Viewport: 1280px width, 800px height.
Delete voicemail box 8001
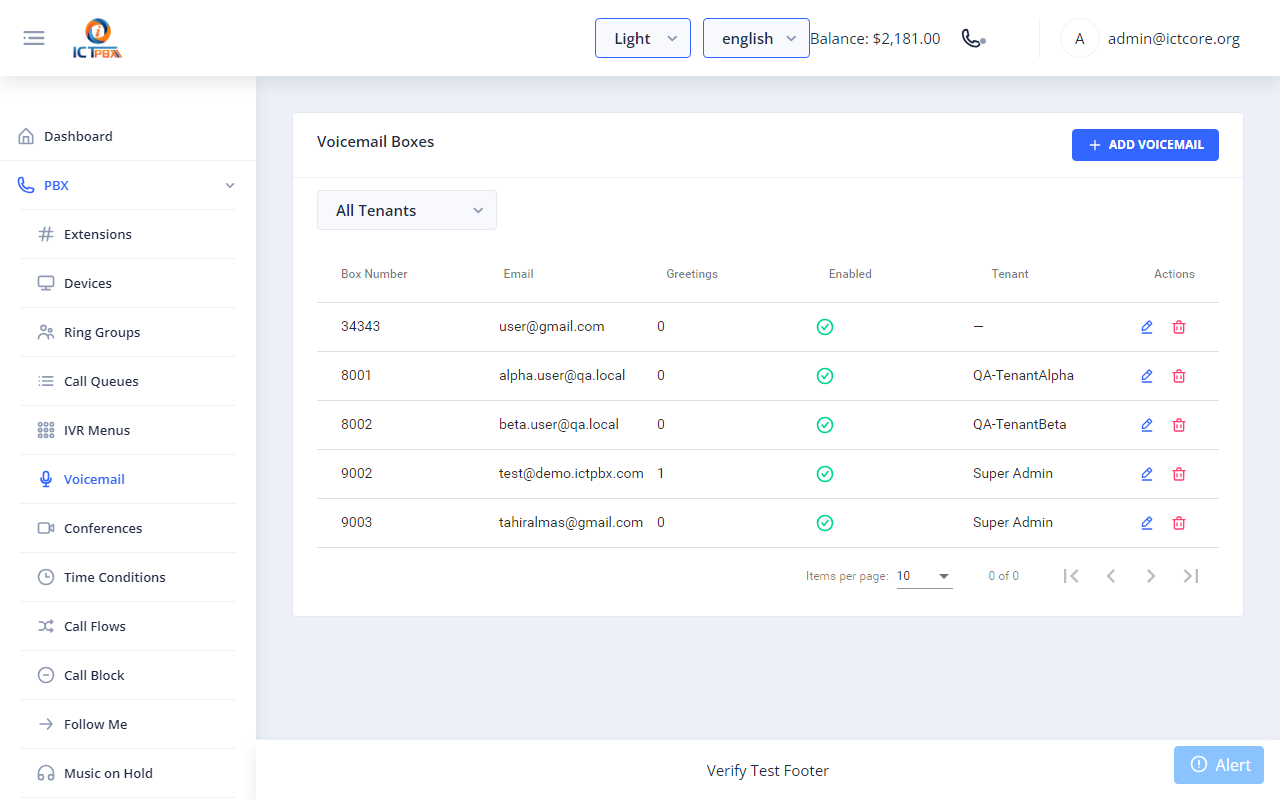[x=1179, y=376]
